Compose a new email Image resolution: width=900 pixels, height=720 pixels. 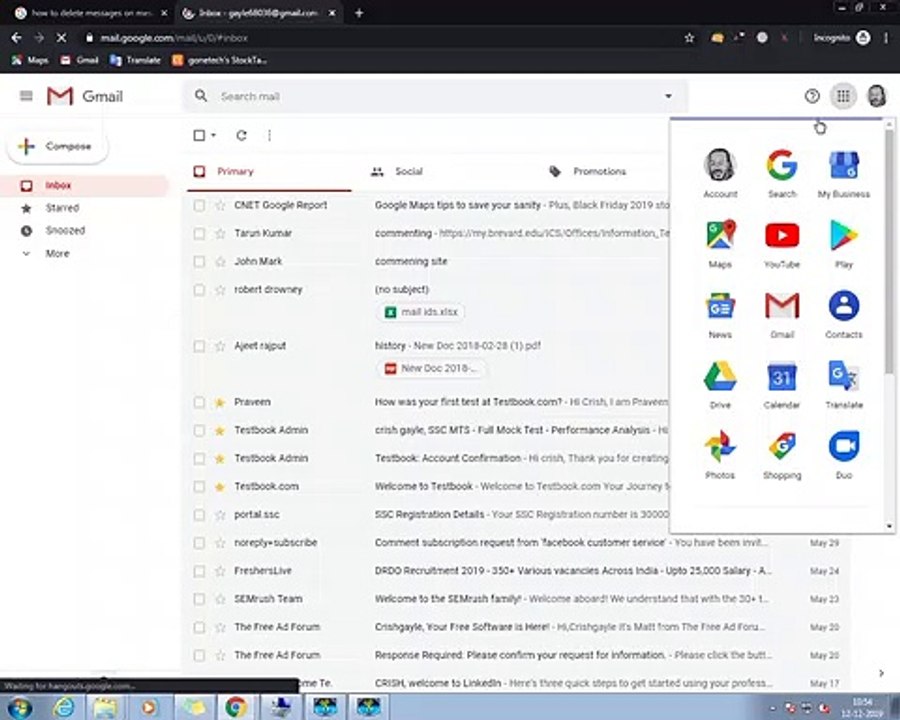point(56,146)
